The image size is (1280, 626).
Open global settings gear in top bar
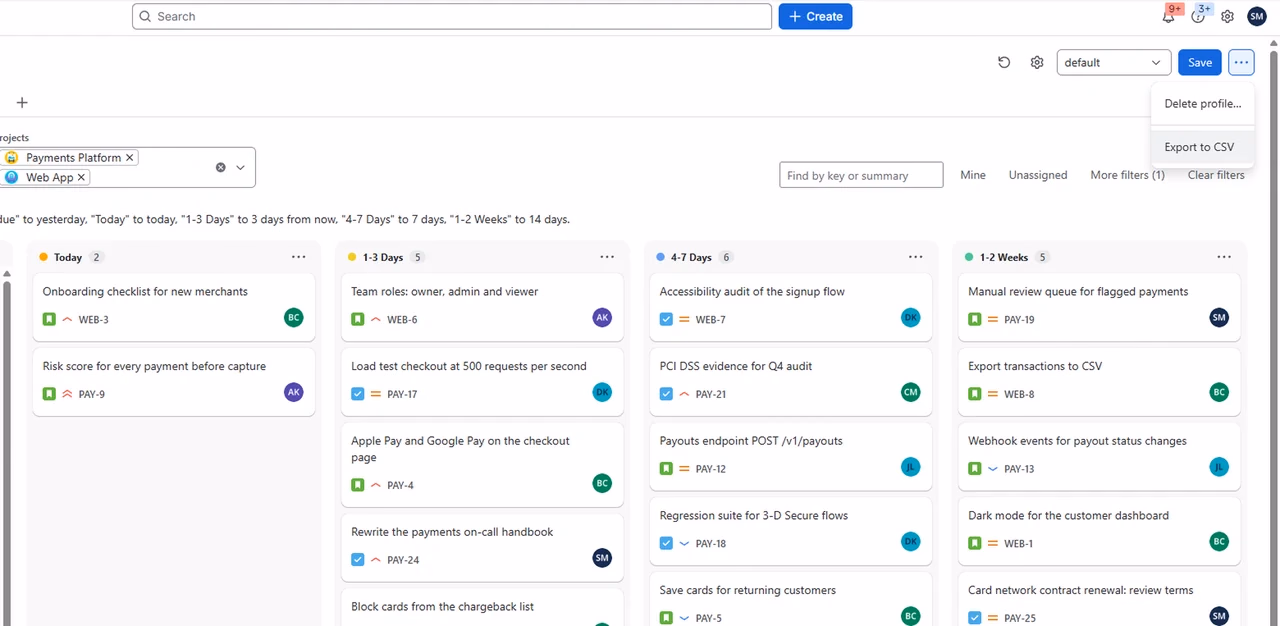pos(1227,17)
